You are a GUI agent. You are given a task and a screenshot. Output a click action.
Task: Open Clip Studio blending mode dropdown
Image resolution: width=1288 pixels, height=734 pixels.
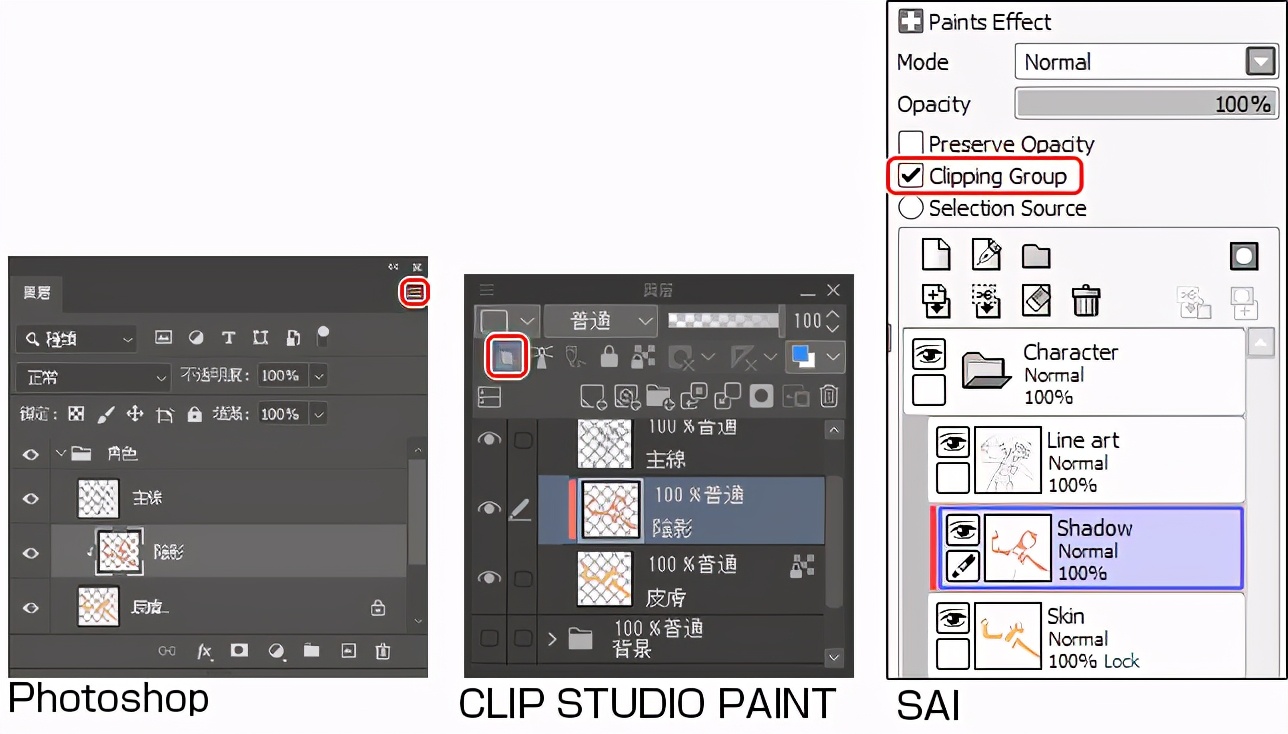tap(600, 321)
